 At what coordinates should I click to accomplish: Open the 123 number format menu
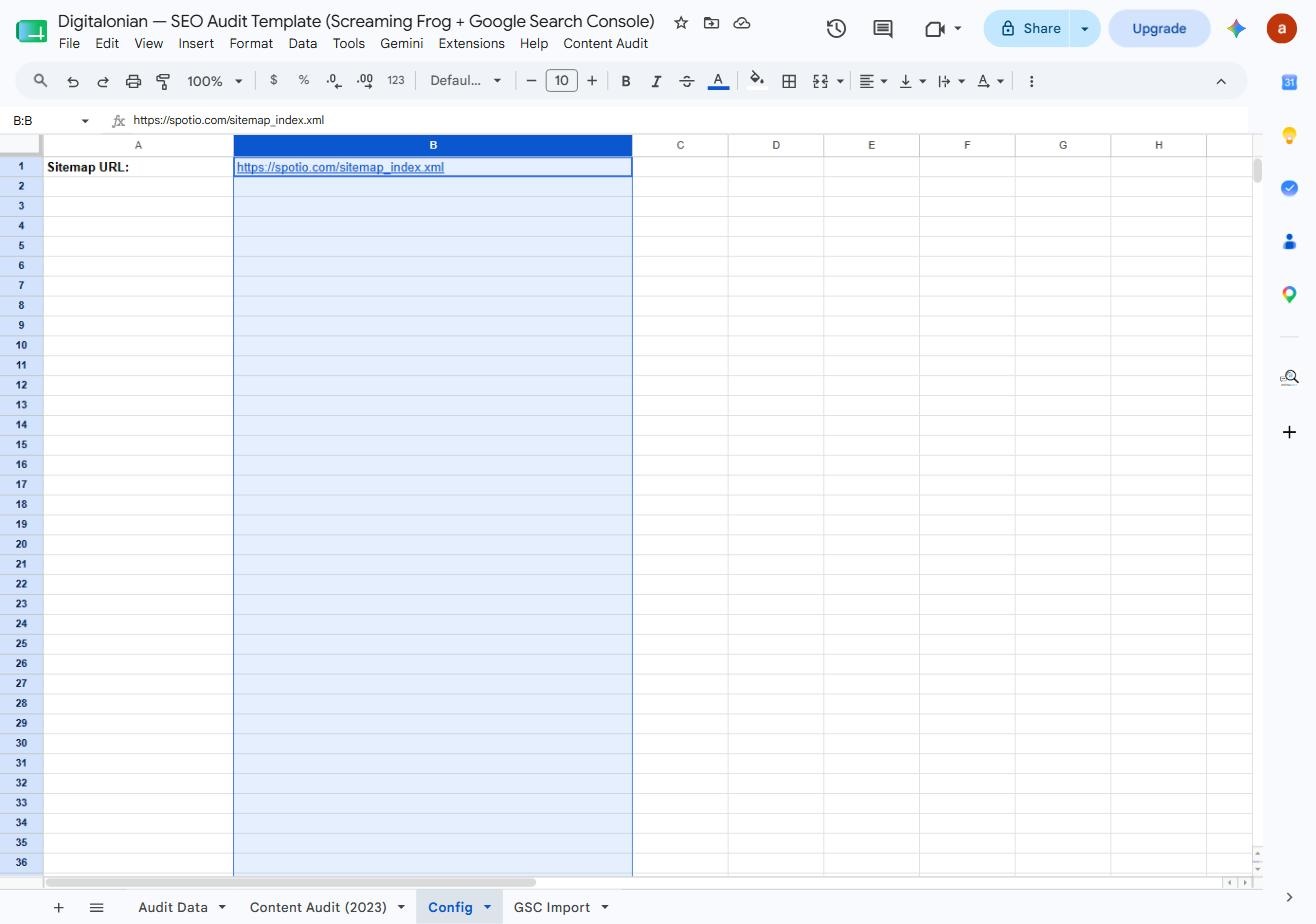point(396,81)
